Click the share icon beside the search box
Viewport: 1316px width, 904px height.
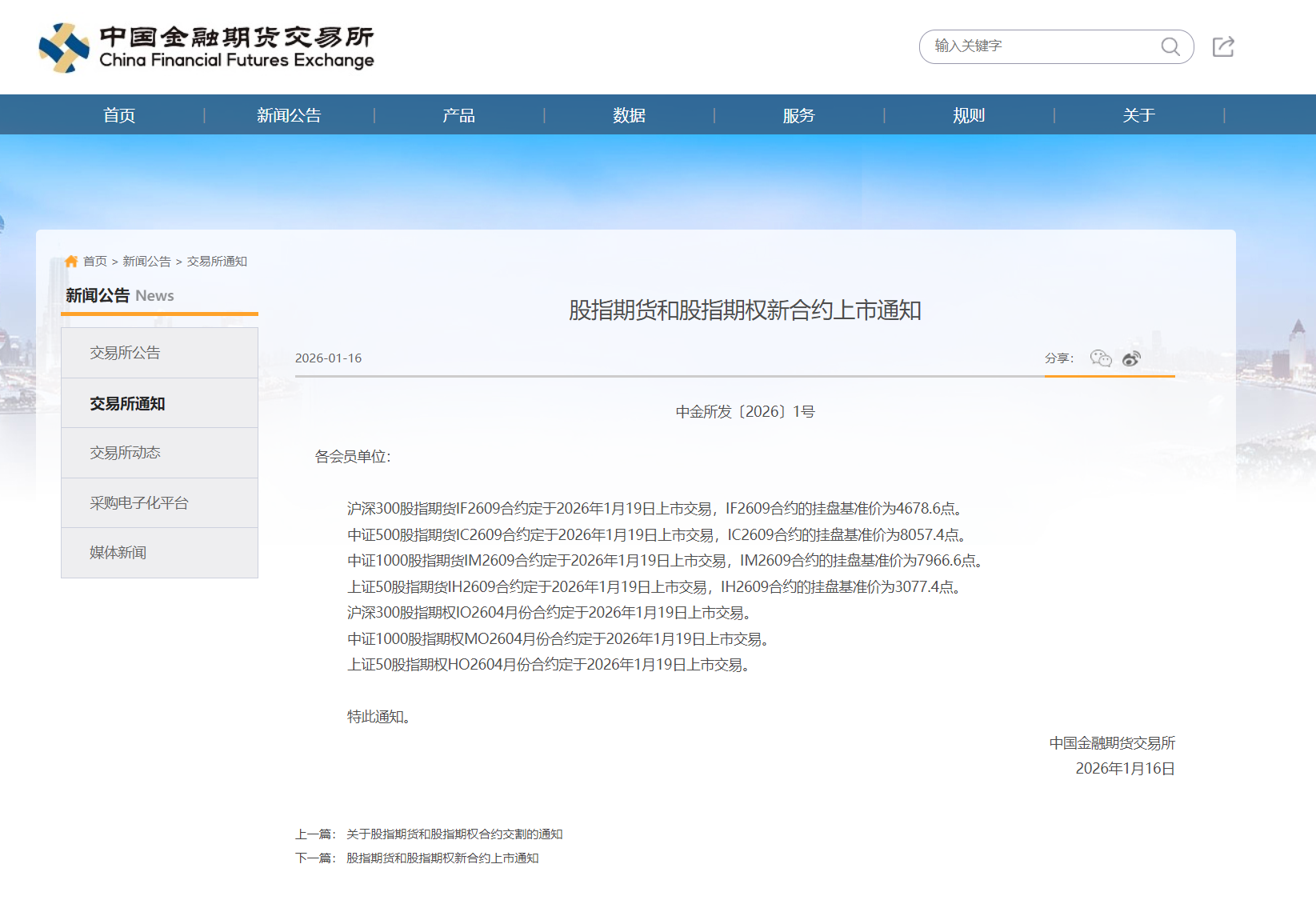pos(1222,47)
